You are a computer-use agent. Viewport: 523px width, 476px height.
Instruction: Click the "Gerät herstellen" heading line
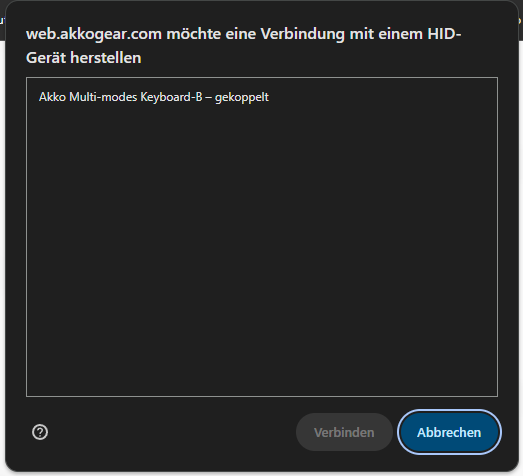click(84, 58)
